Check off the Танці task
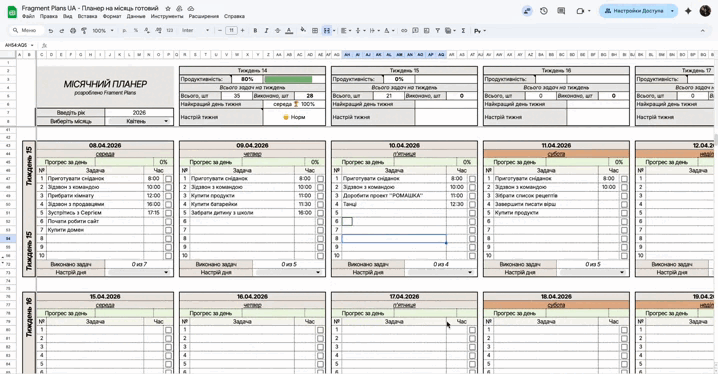The image size is (718, 374). 472,204
